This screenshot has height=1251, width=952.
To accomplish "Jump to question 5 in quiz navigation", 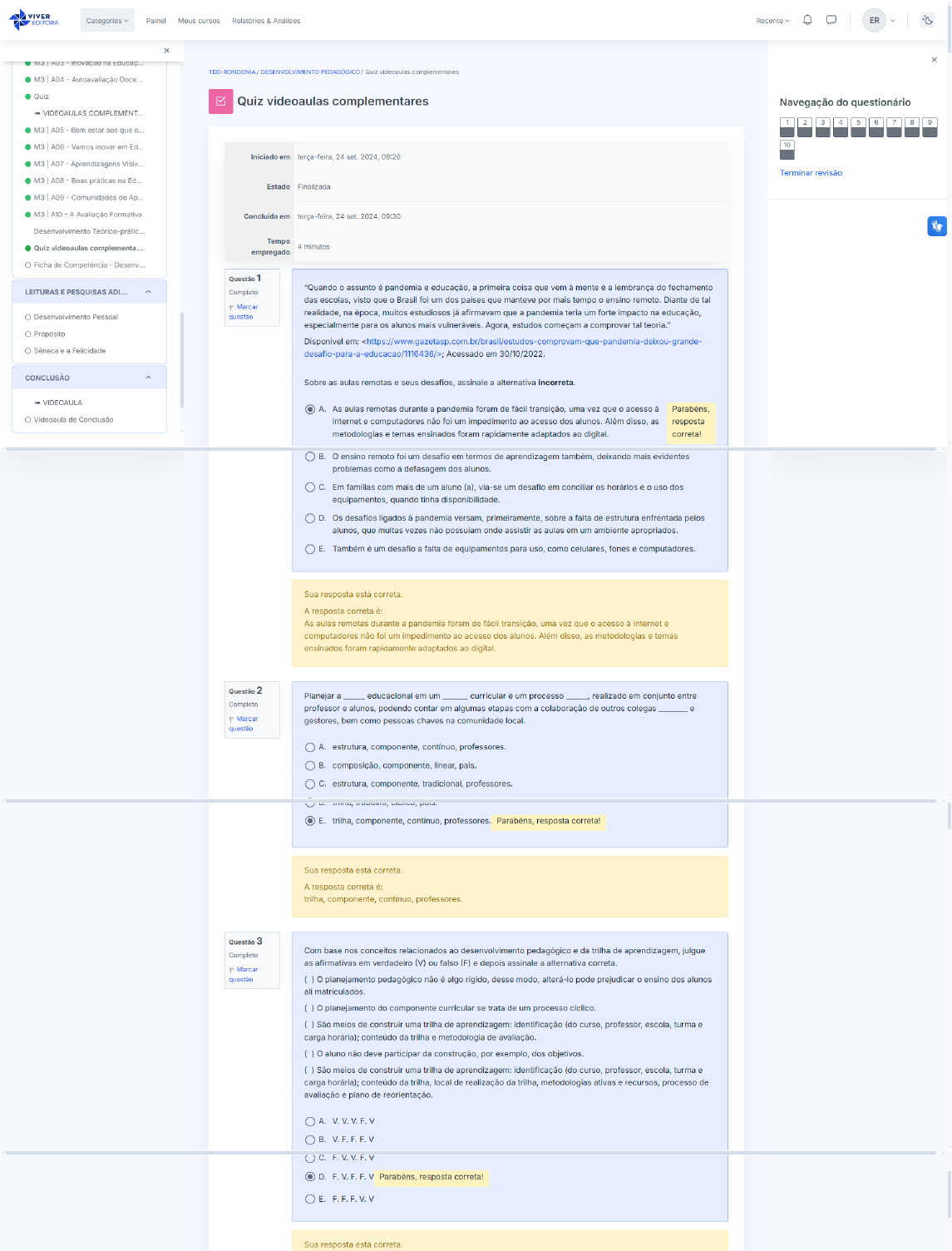I will click(858, 126).
